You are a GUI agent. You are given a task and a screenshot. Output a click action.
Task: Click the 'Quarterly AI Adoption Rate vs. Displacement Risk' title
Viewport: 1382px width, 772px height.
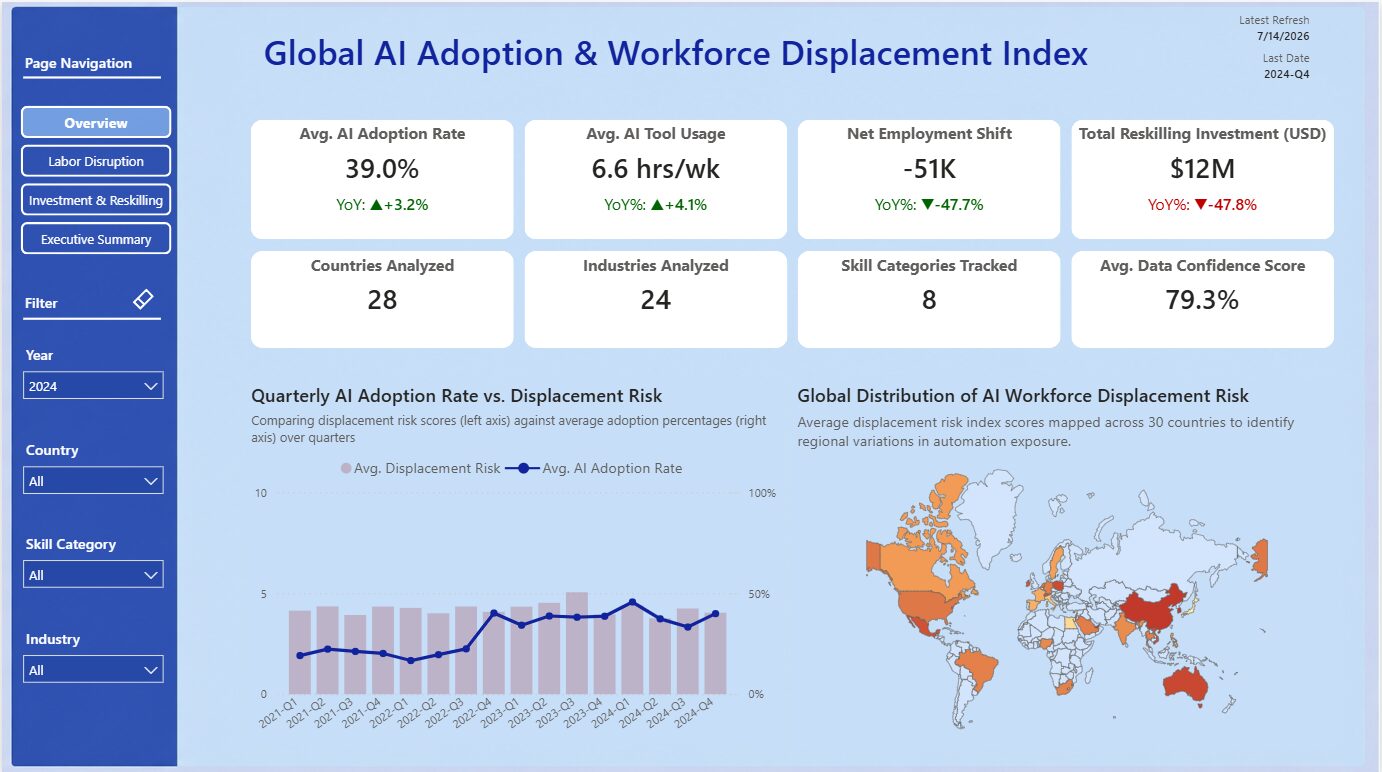tap(456, 396)
